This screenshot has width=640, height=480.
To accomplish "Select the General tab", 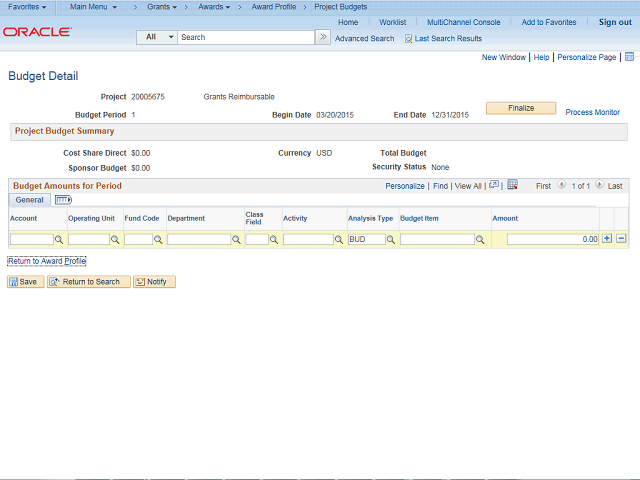I will pyautogui.click(x=29, y=200).
